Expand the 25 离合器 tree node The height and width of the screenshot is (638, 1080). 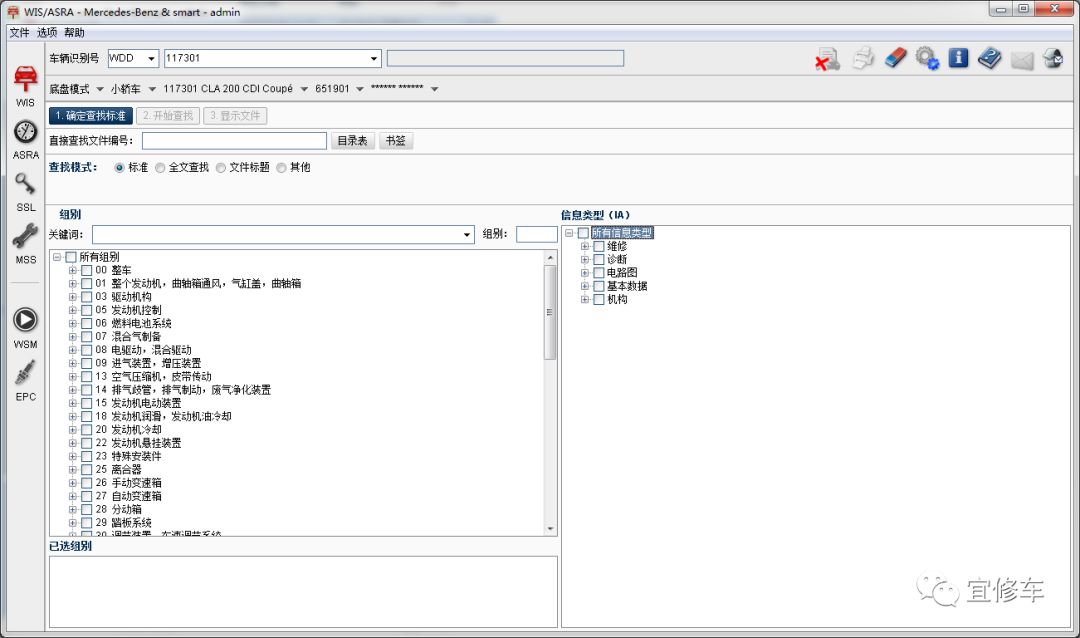click(72, 470)
